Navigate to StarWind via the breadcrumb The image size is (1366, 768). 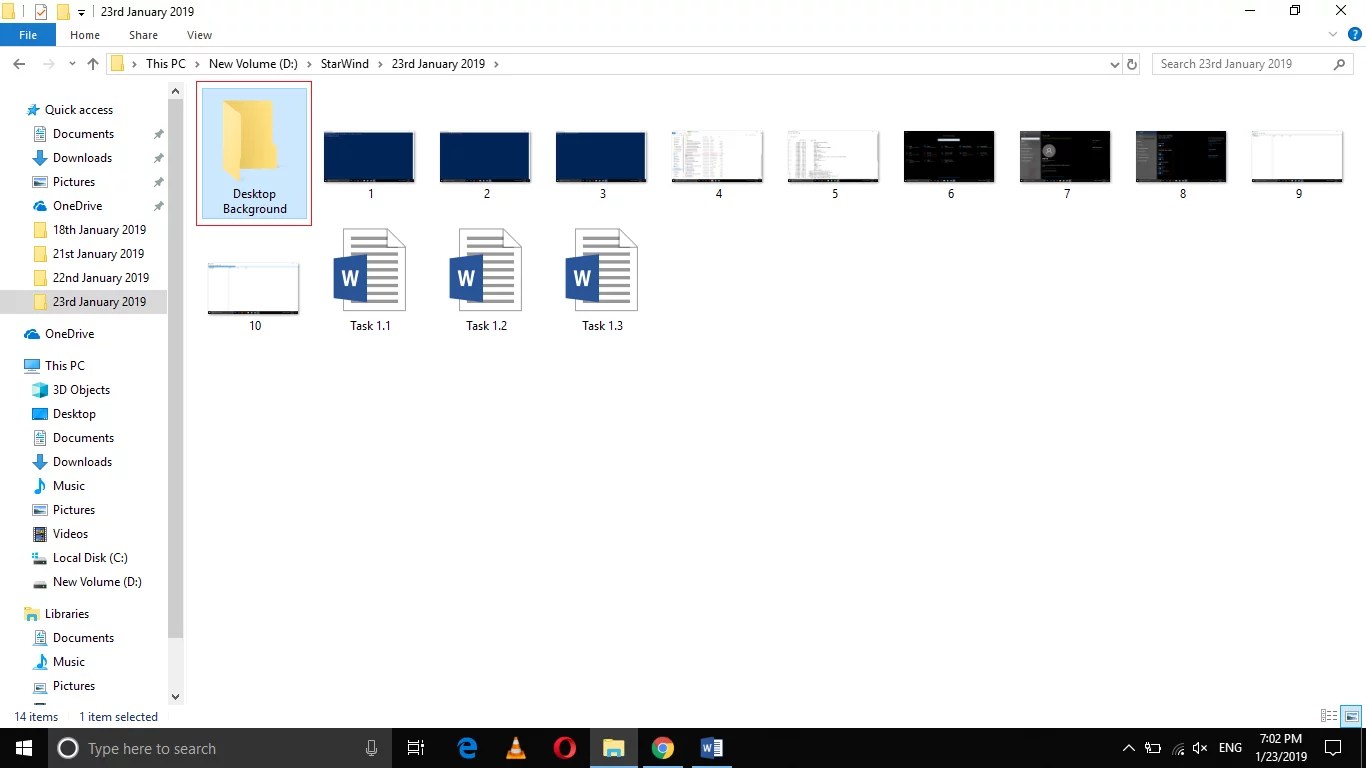point(344,63)
